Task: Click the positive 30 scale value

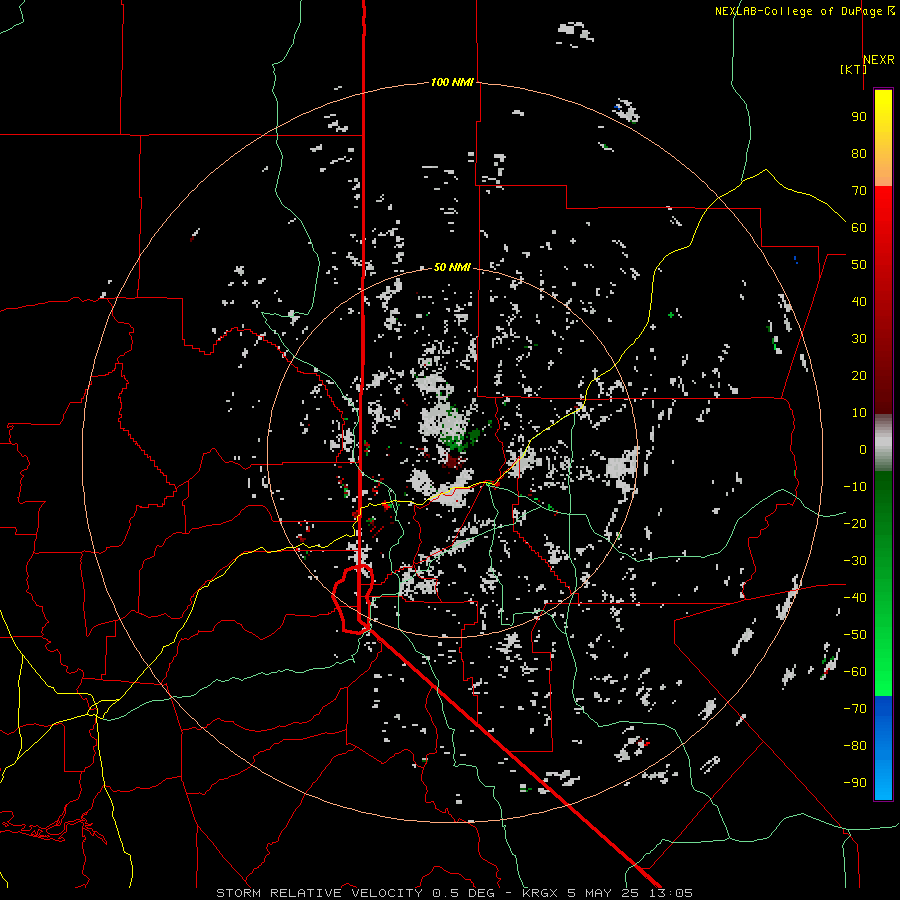Action: (859, 339)
